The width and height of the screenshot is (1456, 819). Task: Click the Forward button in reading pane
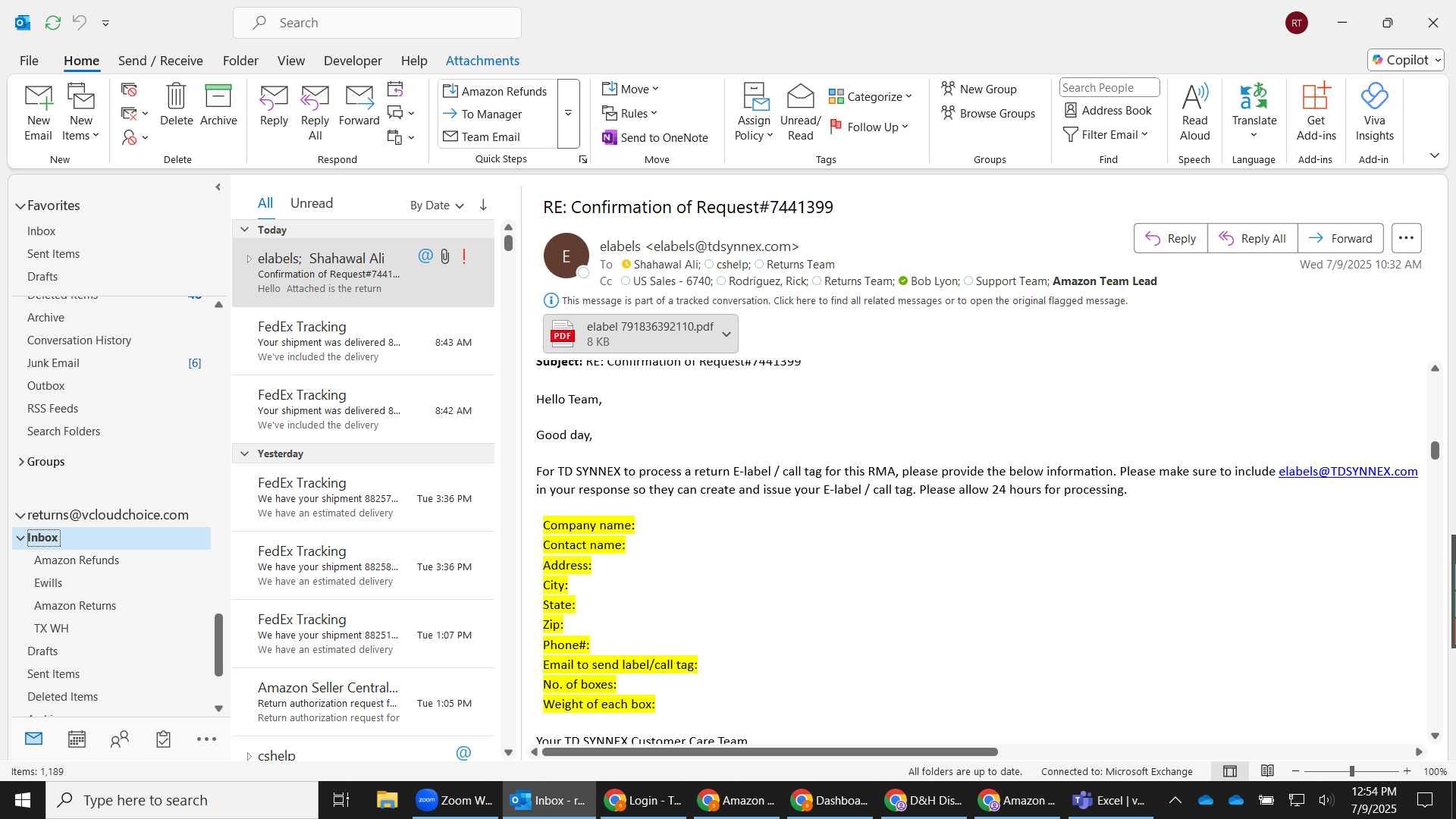1340,238
